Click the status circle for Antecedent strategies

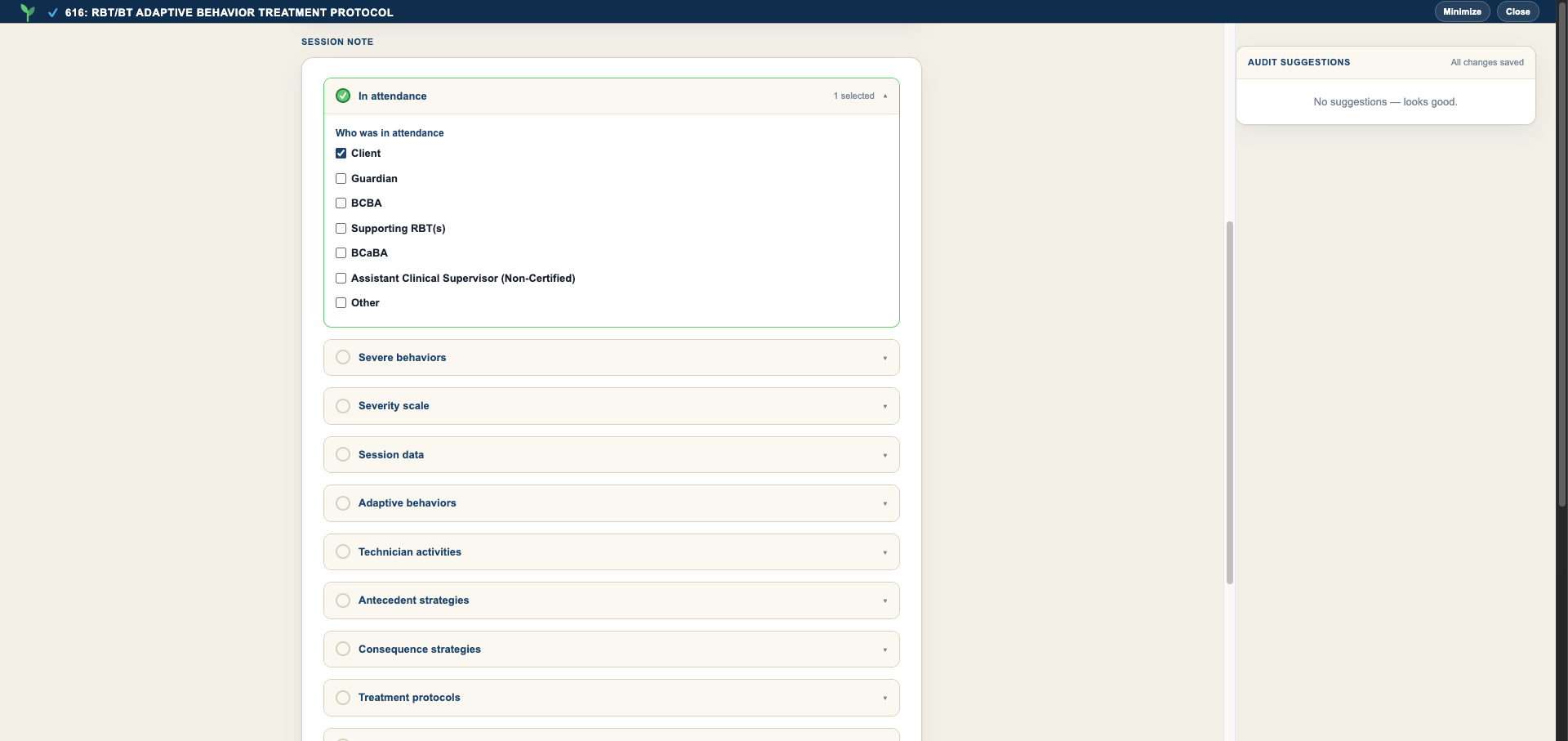coord(343,600)
